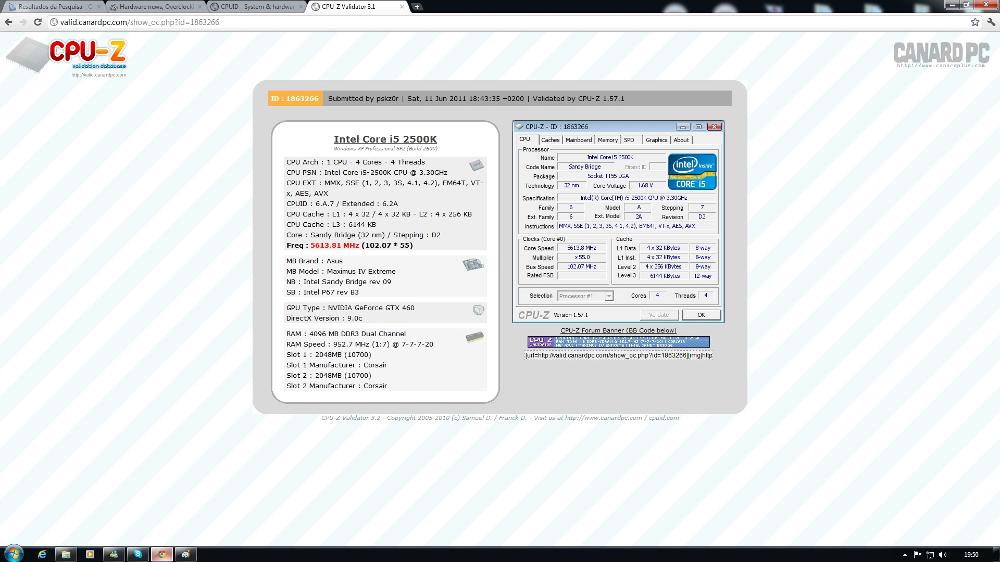
Task: Close the CPU-Z Validator browser tab
Action: [402, 6]
